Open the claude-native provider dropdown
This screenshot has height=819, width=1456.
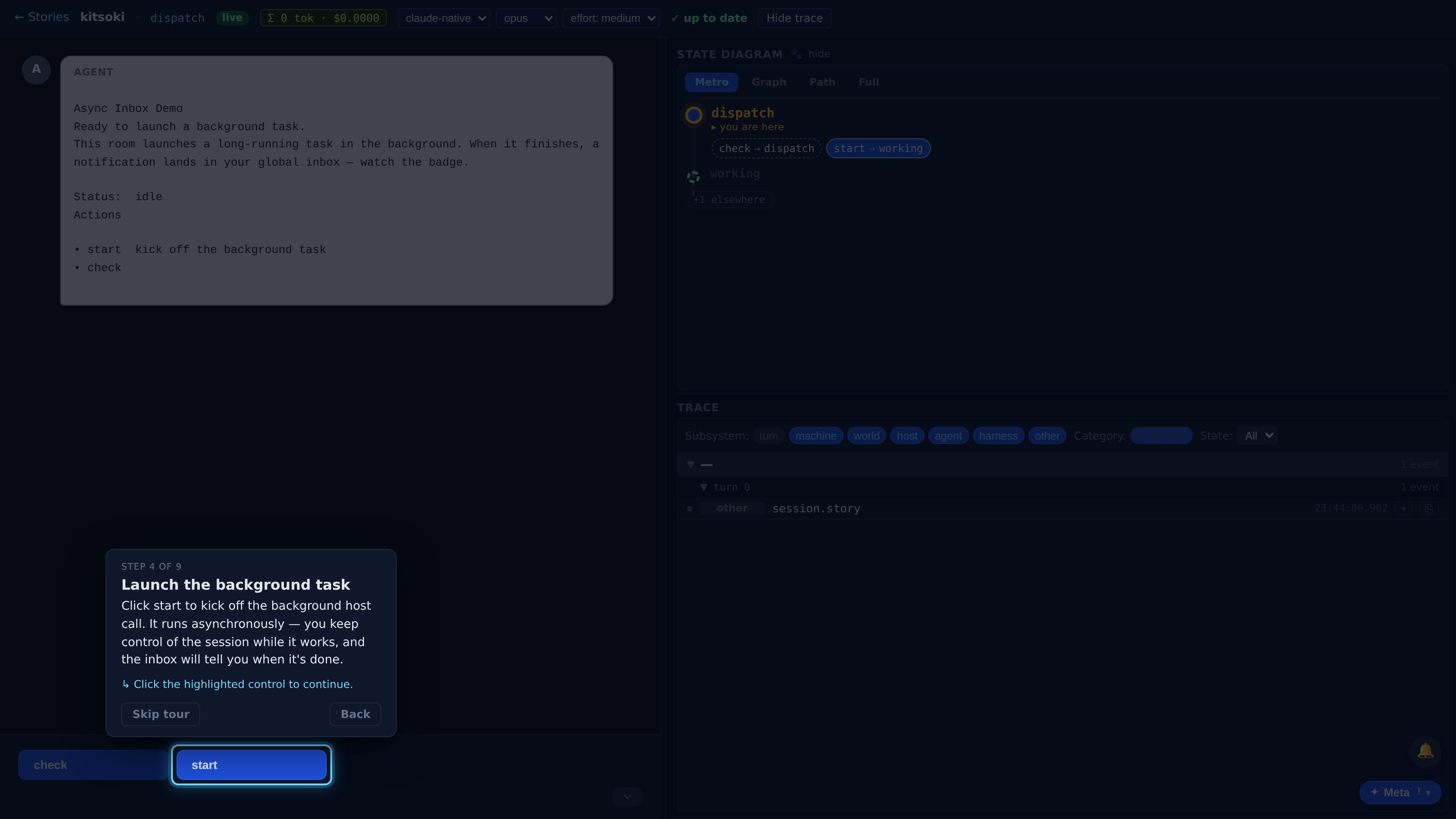[444, 18]
